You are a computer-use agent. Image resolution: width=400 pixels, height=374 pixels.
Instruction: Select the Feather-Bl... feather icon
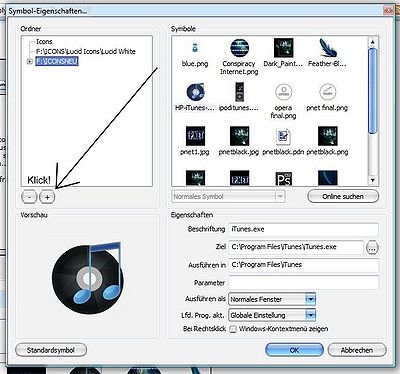click(x=327, y=48)
